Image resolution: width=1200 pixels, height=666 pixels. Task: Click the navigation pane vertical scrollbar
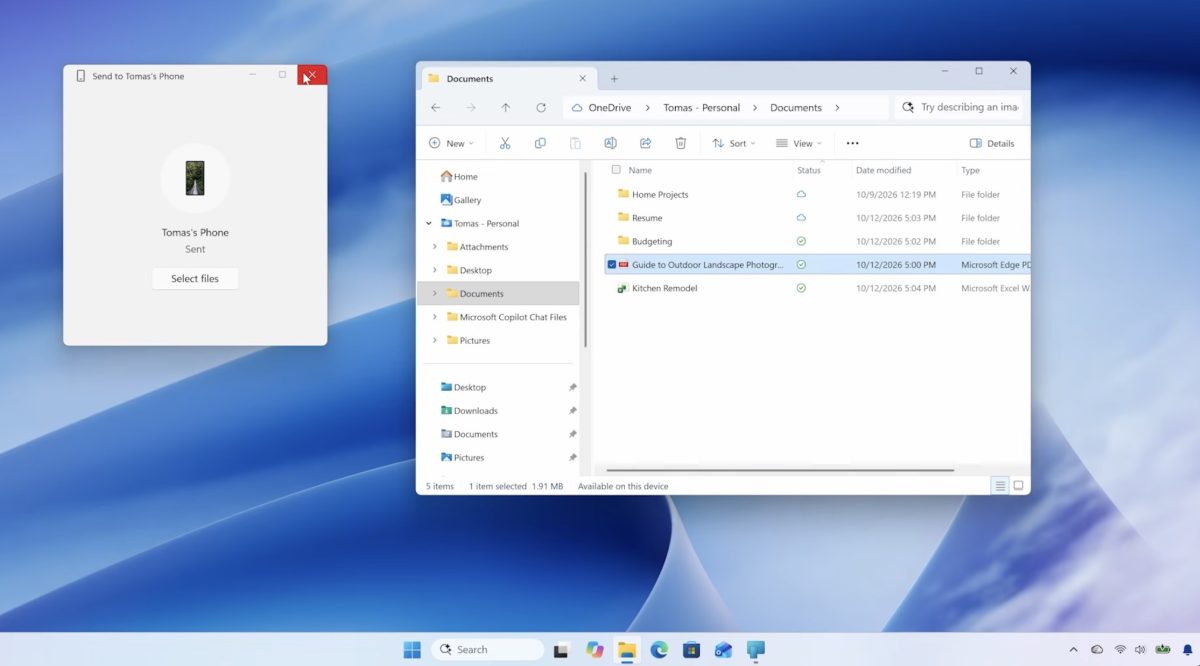pyautogui.click(x=585, y=260)
